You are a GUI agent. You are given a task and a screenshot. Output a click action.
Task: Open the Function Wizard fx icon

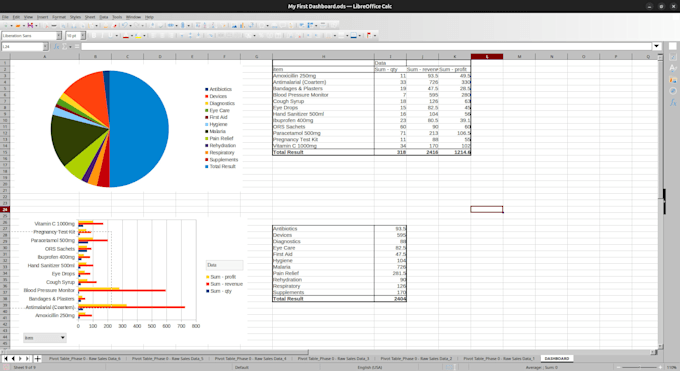pyautogui.click(x=56, y=46)
